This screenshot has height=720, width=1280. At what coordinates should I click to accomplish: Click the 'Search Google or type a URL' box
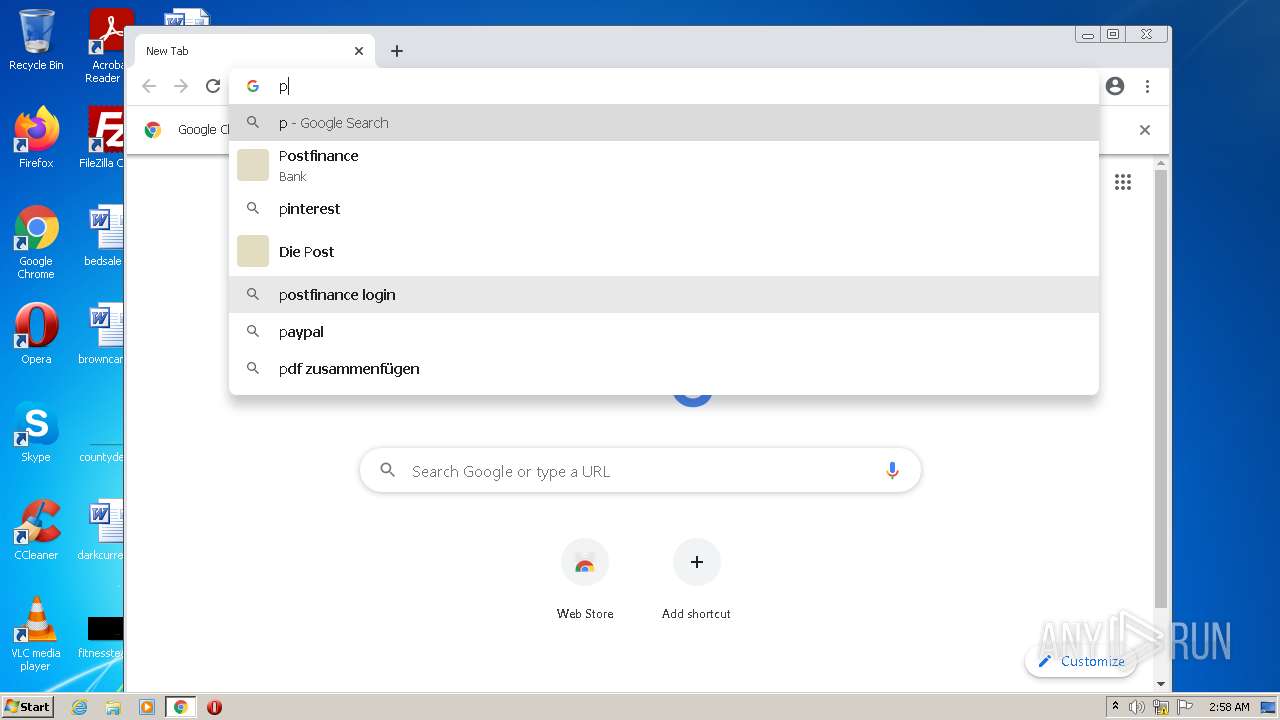640,471
